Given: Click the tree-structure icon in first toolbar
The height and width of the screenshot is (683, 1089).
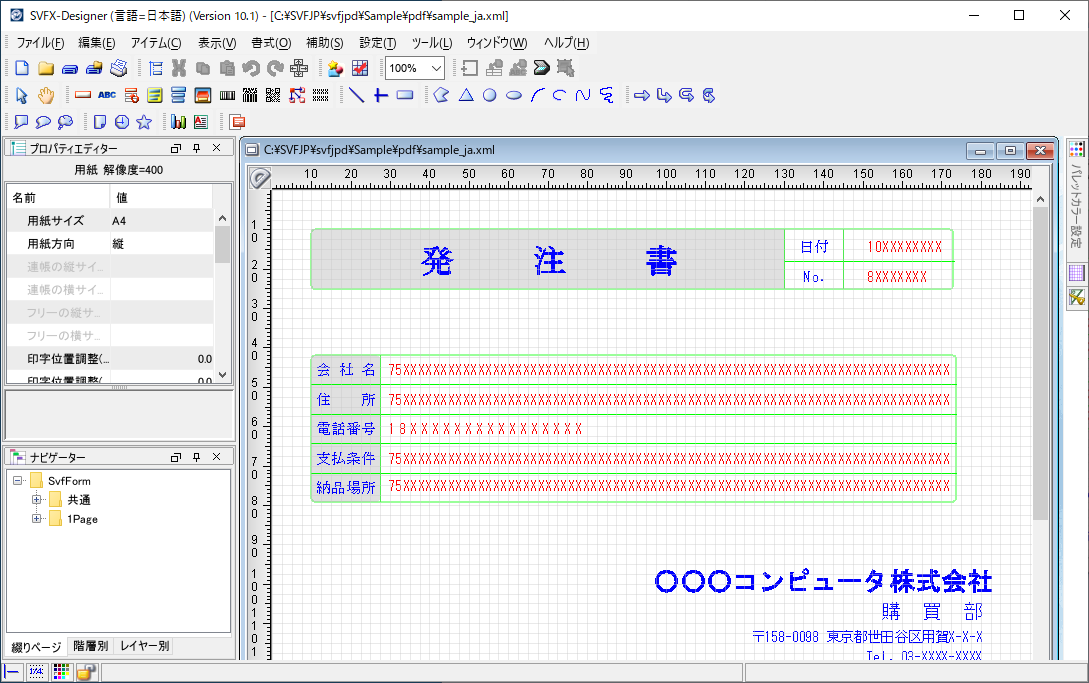Looking at the screenshot, I should pos(156,68).
